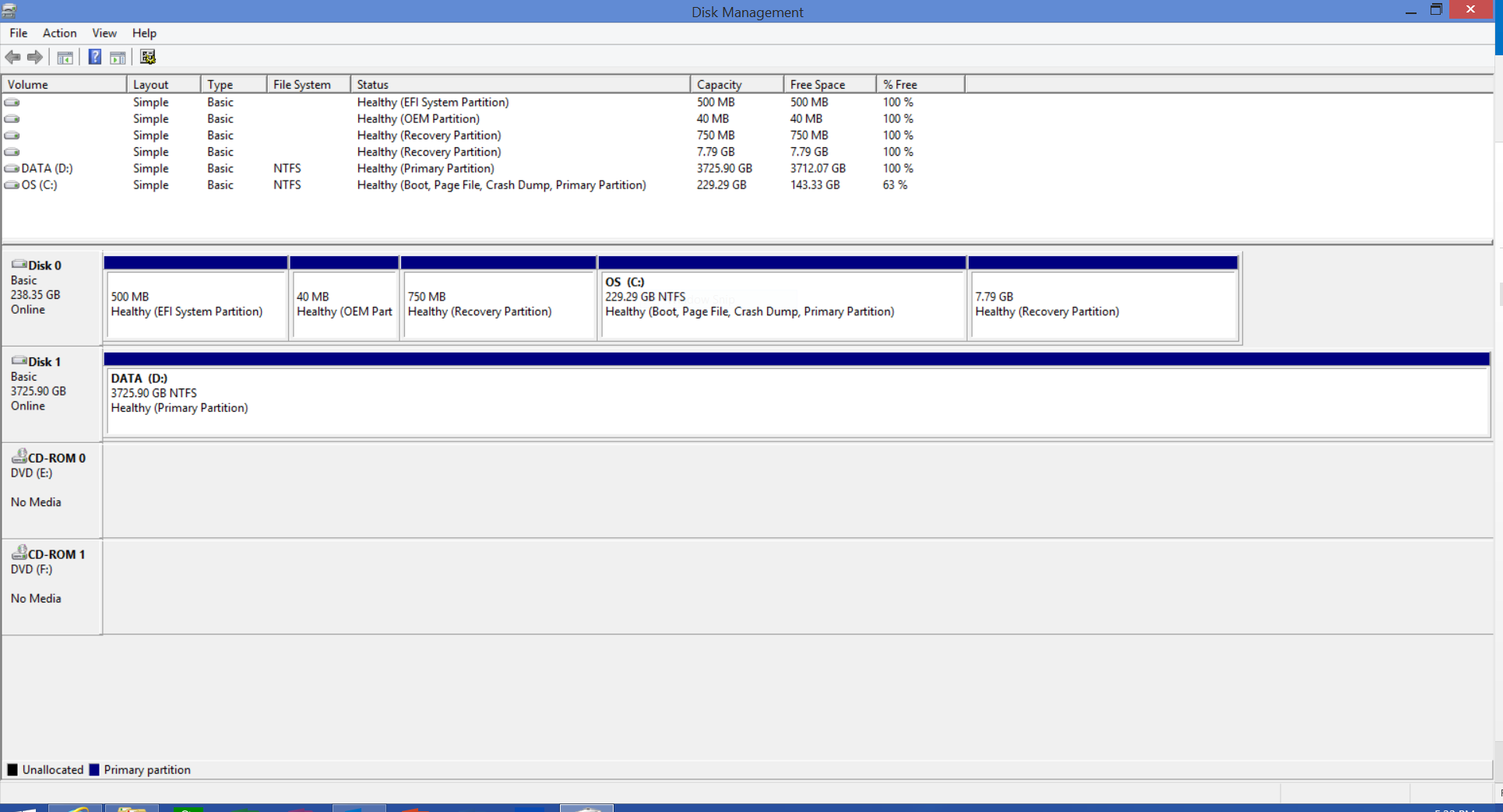Toggle the Show/Hide Action Pane toolbar icon

point(118,57)
